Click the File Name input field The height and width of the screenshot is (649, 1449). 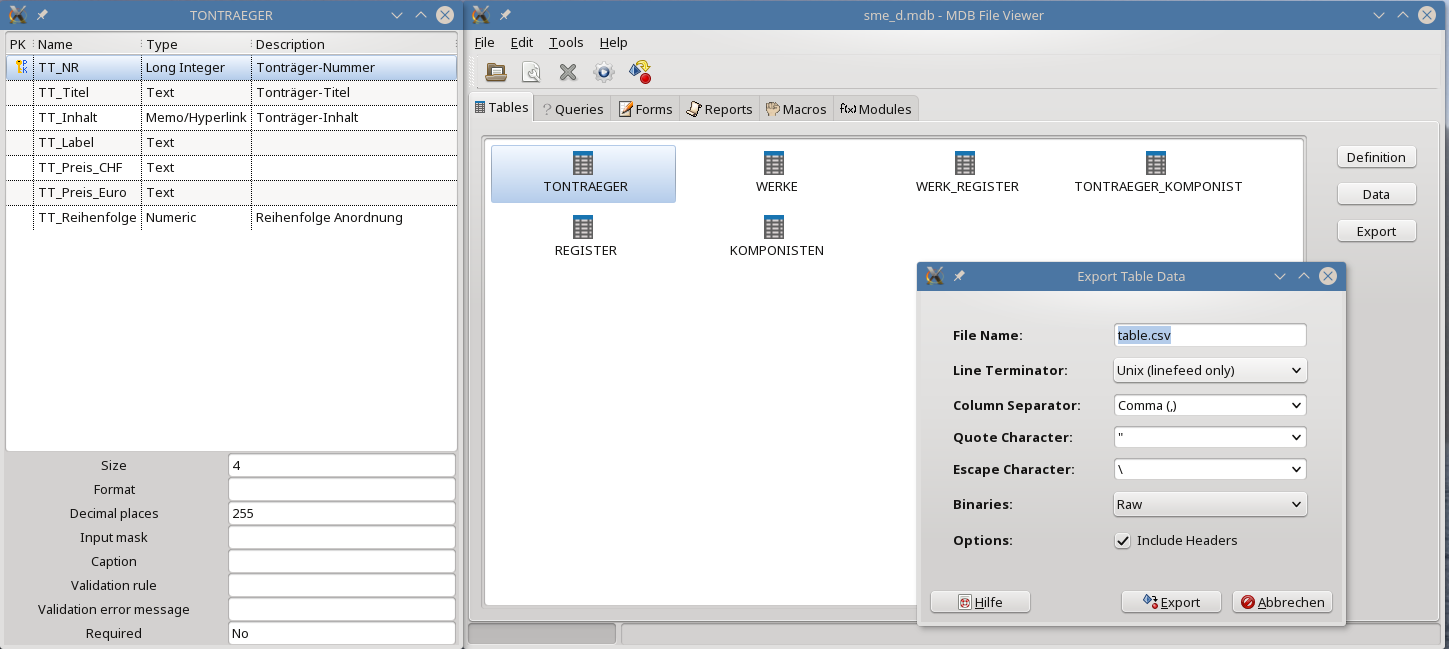pyautogui.click(x=1209, y=336)
